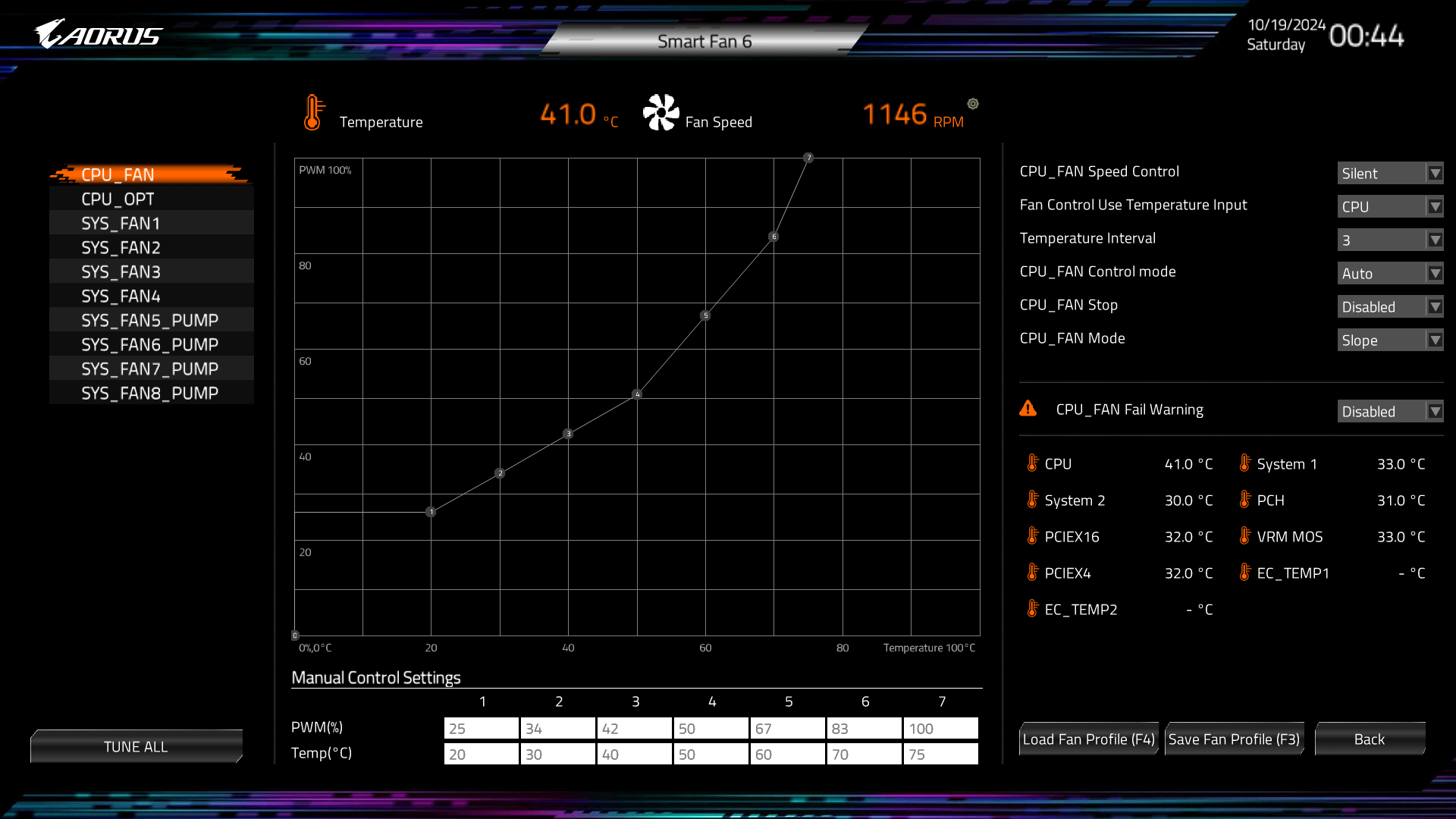Click the white fan blade icon
This screenshot has width=1456, height=819.
pos(661,113)
